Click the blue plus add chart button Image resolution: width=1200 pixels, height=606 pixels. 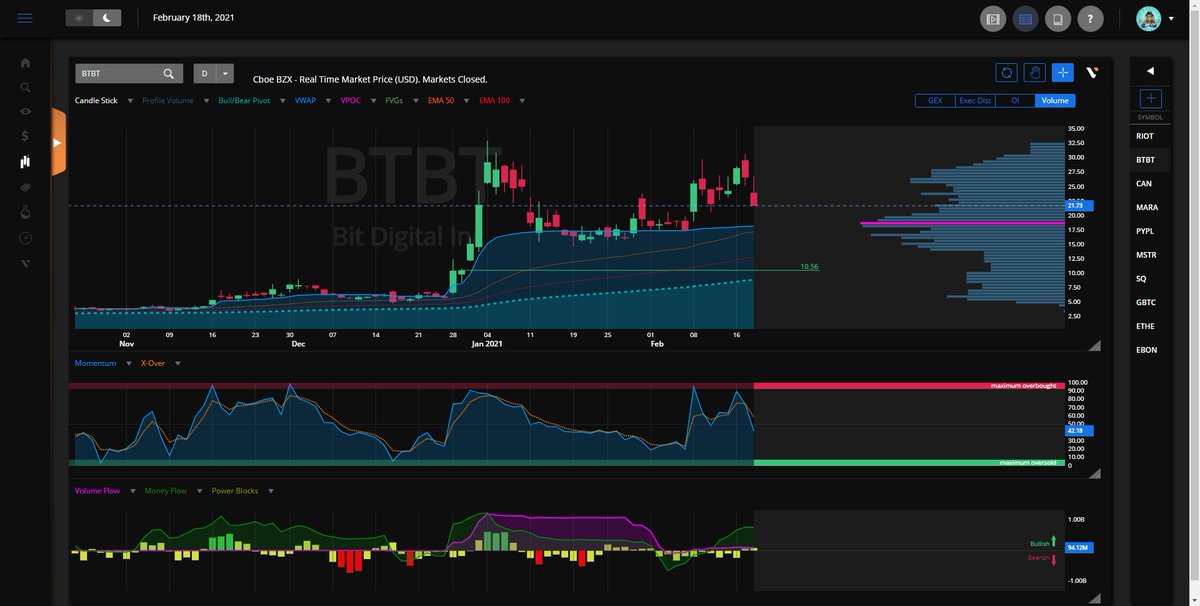point(1063,72)
